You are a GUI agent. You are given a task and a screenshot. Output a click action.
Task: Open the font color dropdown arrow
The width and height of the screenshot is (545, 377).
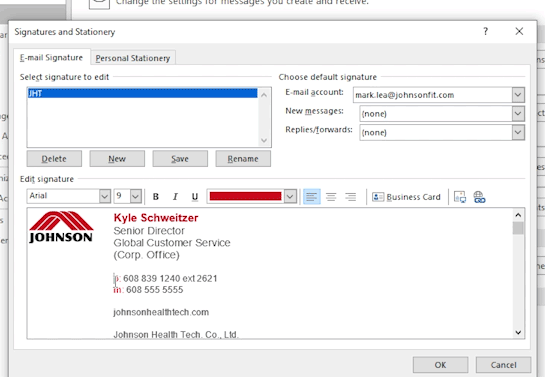(290, 197)
